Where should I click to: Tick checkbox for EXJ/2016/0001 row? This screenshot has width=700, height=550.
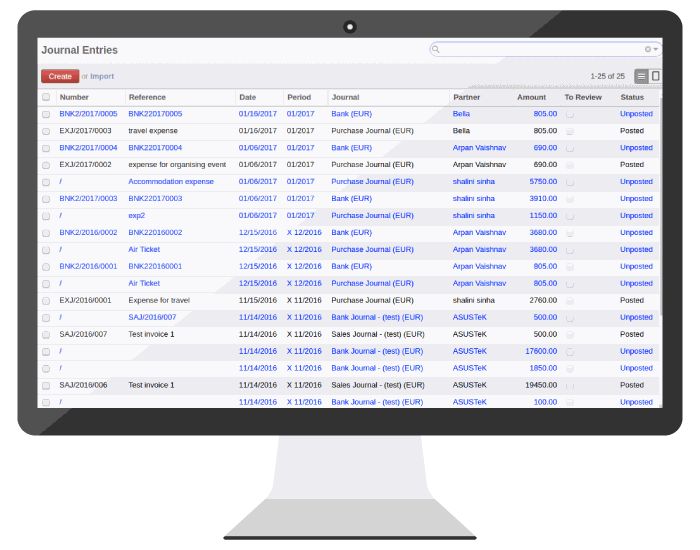(46, 301)
